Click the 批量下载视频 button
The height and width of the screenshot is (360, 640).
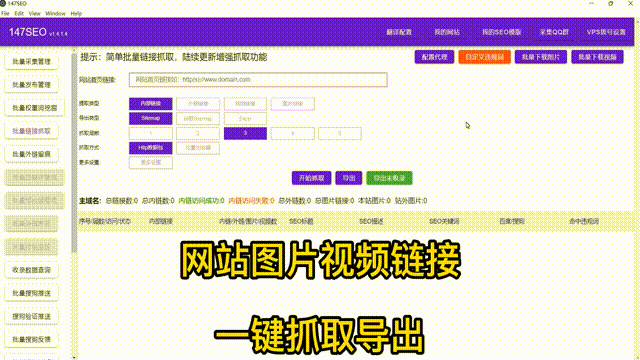pos(597,57)
